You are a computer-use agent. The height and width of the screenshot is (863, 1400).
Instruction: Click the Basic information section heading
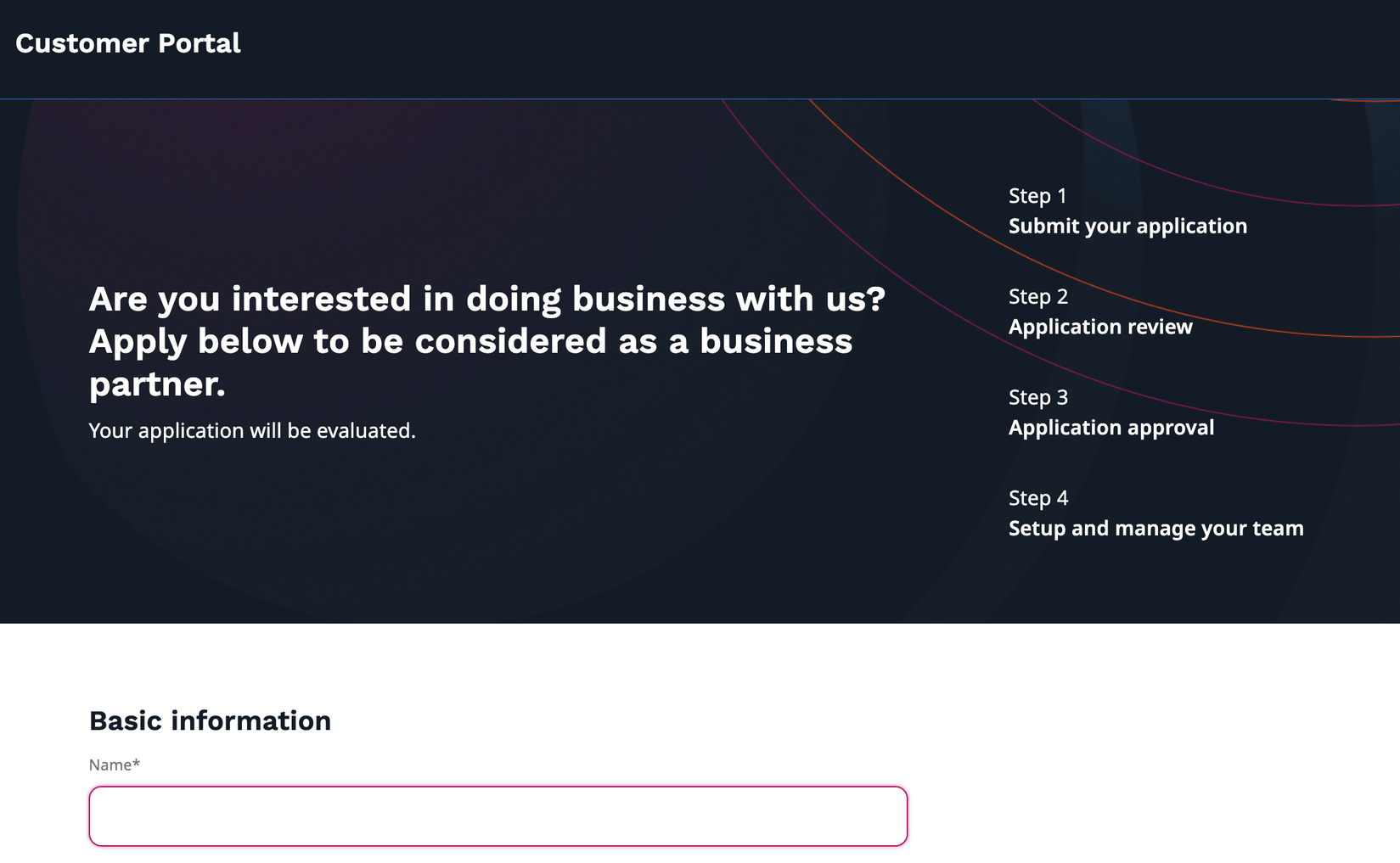tap(210, 720)
